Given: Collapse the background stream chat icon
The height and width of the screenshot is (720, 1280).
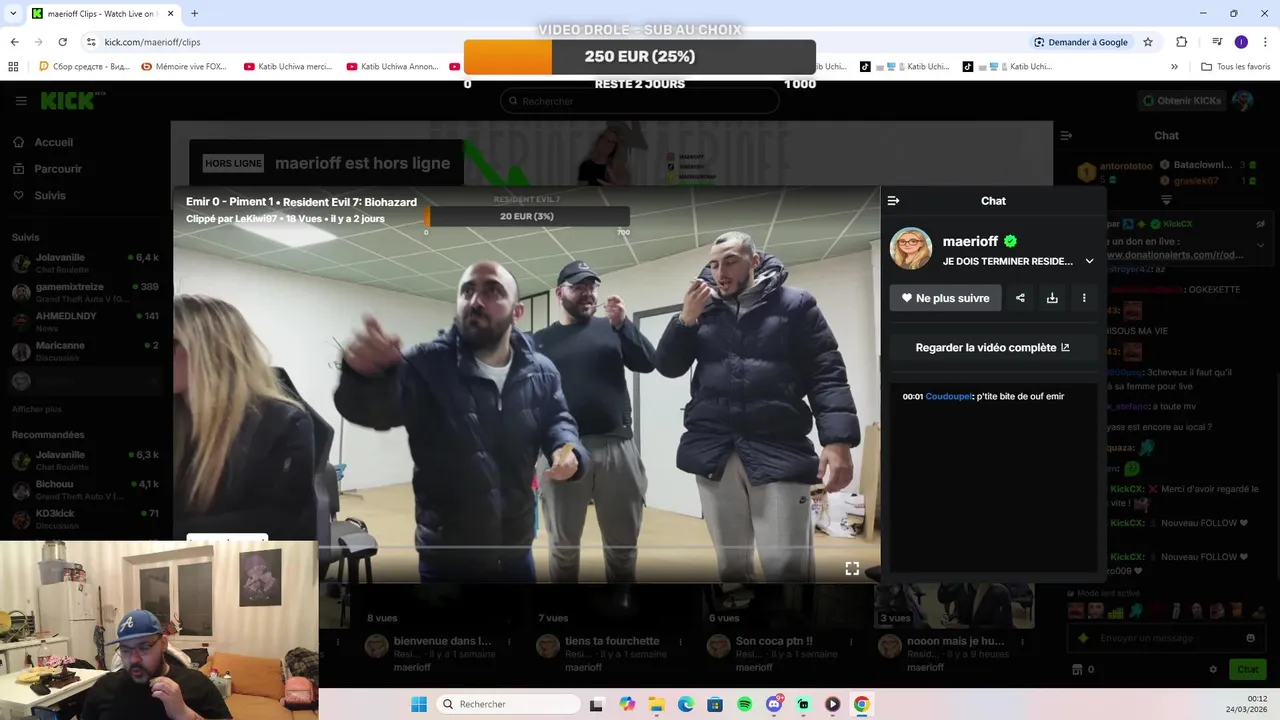Looking at the screenshot, I should 1066,135.
